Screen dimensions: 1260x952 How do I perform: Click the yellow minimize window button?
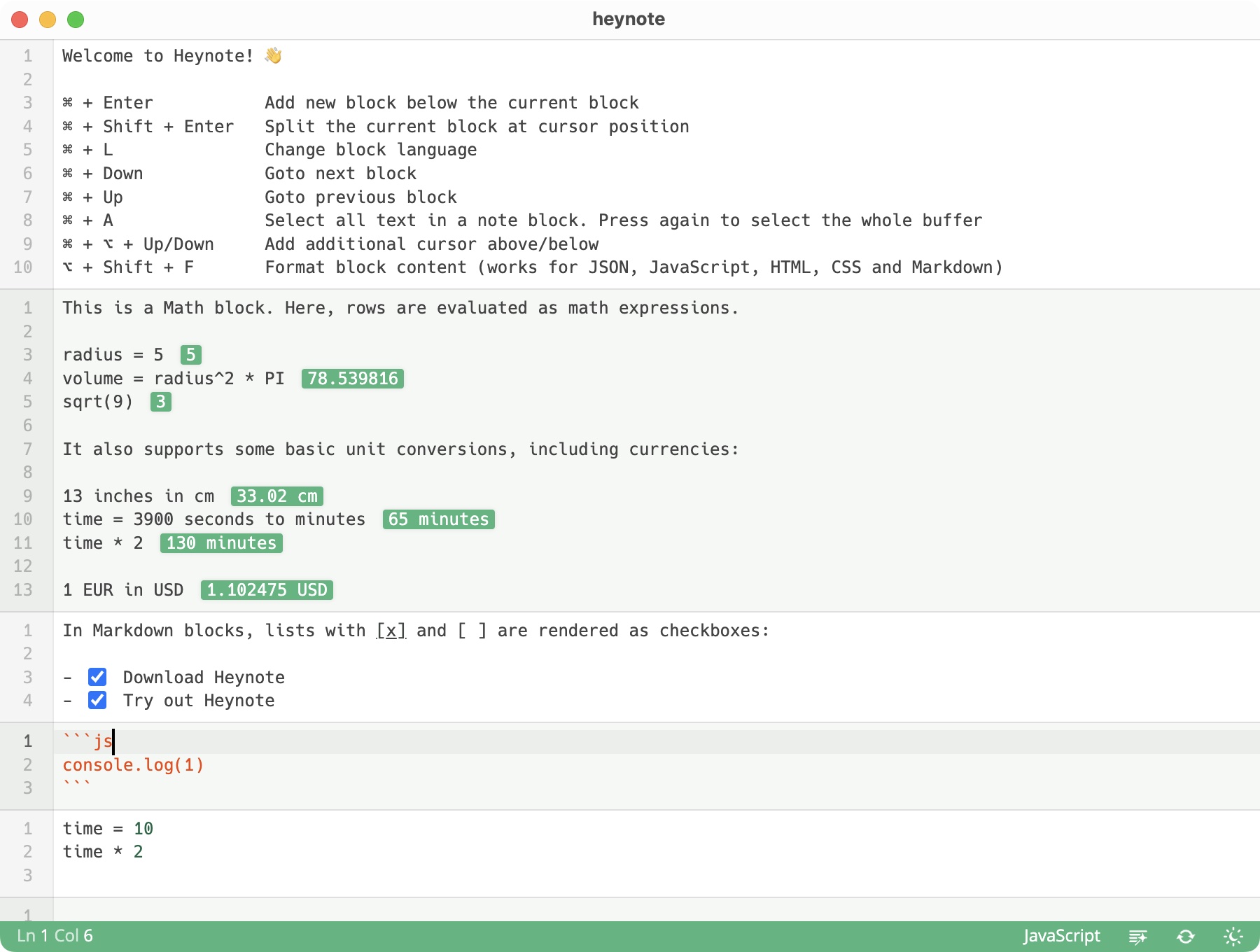[x=48, y=20]
